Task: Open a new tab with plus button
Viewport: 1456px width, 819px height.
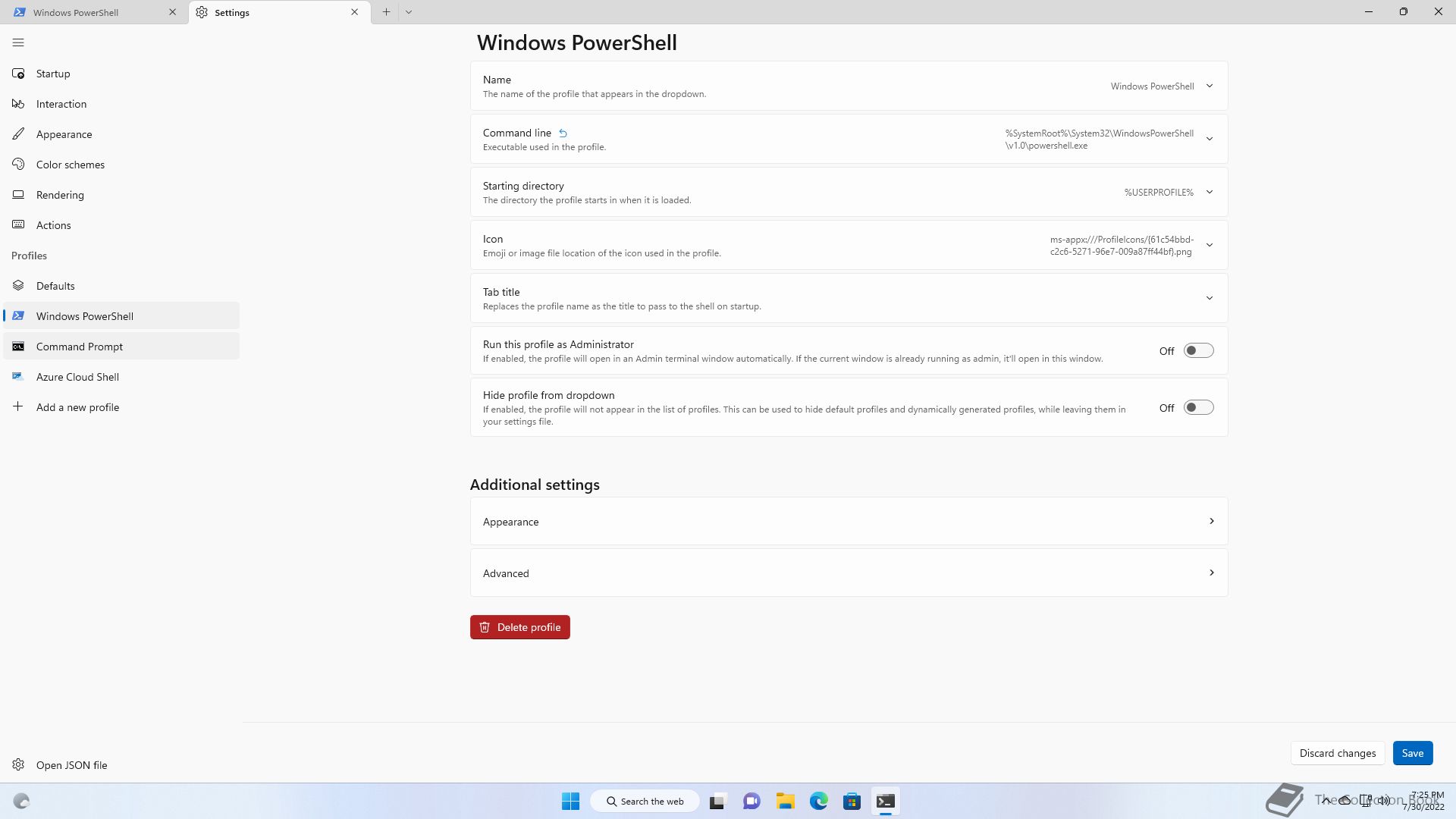Action: click(386, 12)
